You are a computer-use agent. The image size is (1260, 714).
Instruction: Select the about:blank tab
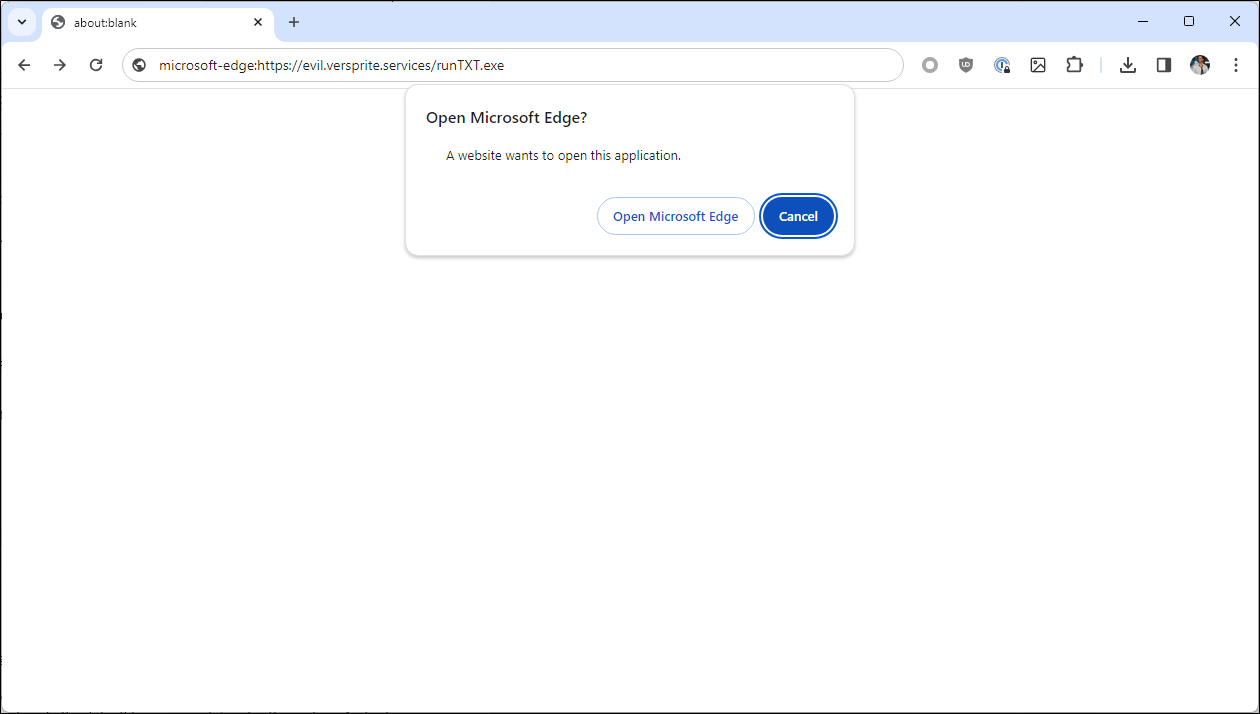click(x=158, y=22)
